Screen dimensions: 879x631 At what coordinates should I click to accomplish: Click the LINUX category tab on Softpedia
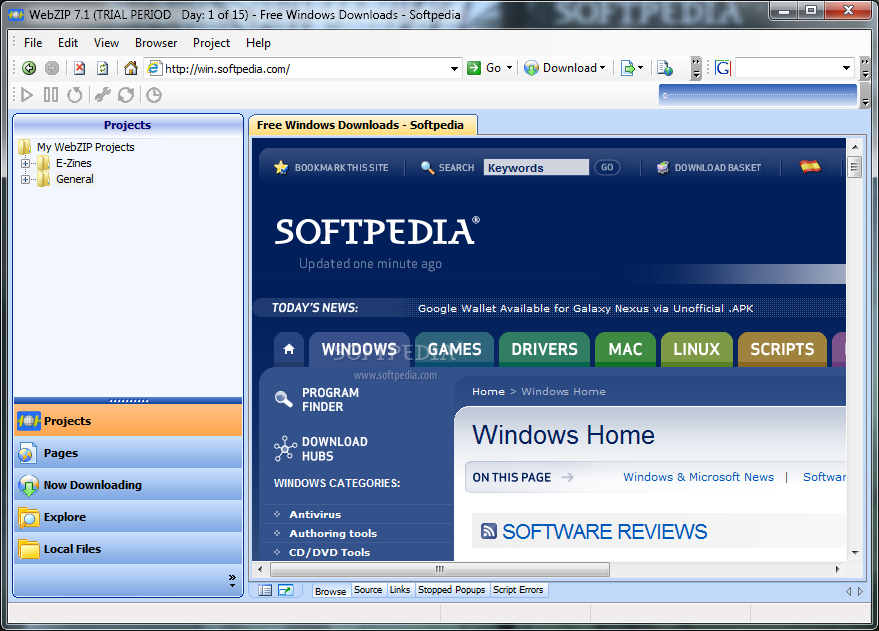[x=696, y=349]
